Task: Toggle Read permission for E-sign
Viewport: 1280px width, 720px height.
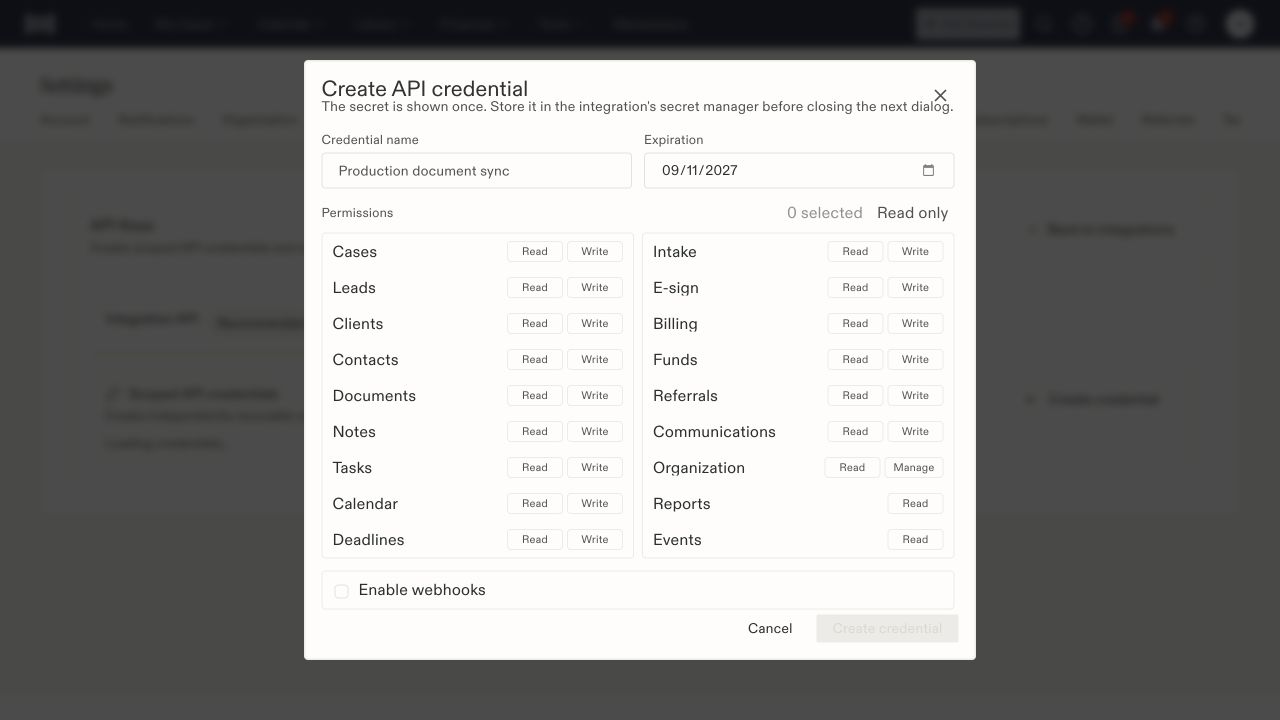Action: pos(855,288)
